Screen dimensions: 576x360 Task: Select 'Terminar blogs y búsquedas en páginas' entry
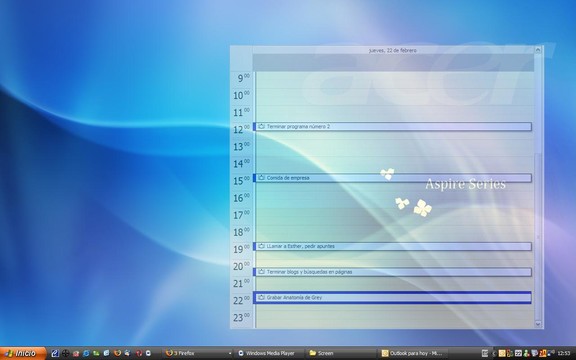(x=392, y=272)
